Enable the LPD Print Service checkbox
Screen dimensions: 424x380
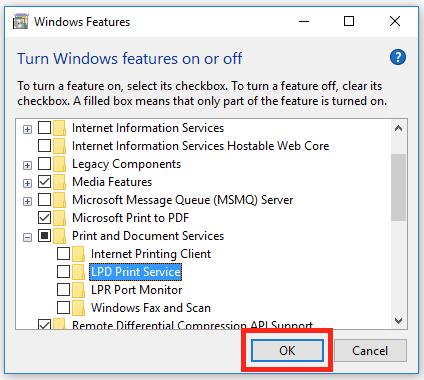[63, 272]
